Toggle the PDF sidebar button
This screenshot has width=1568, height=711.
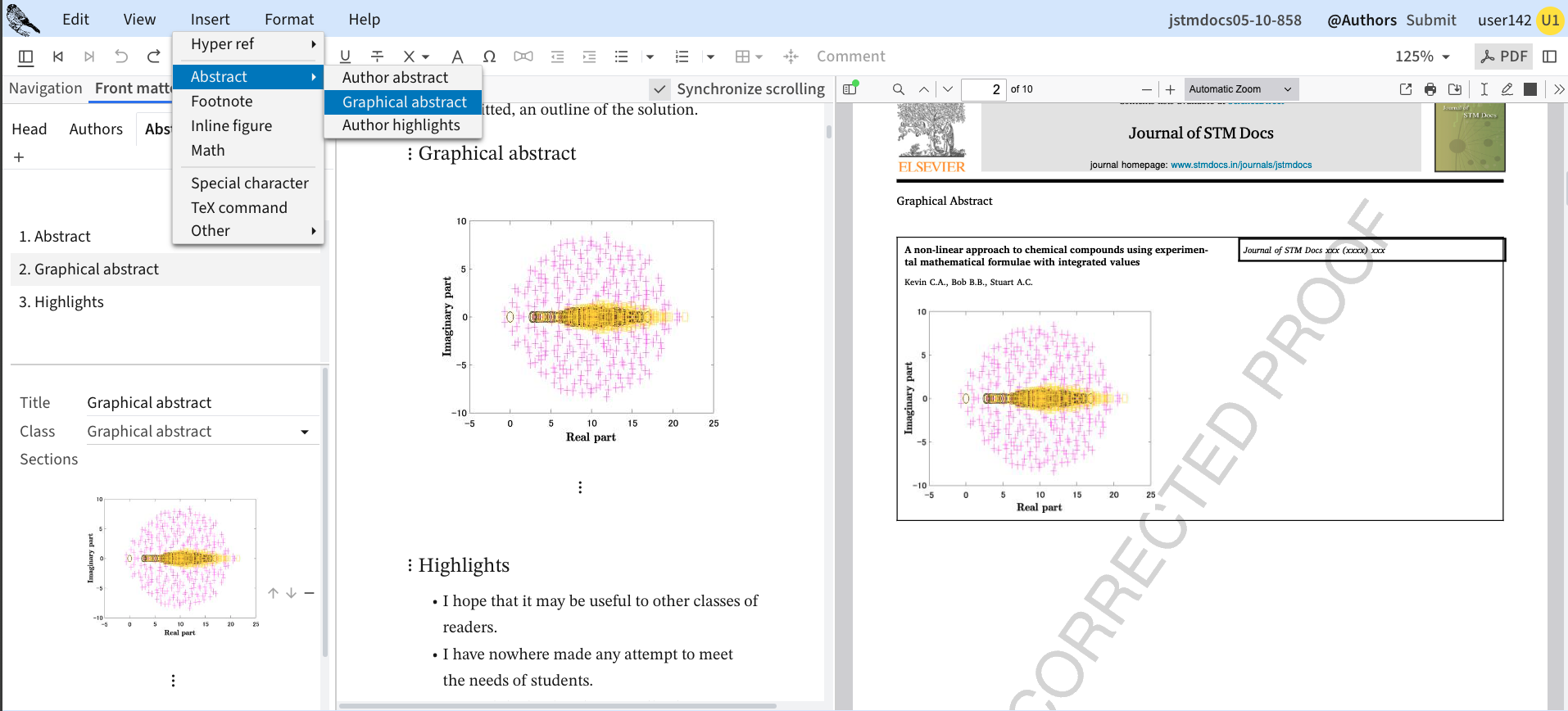(x=850, y=88)
